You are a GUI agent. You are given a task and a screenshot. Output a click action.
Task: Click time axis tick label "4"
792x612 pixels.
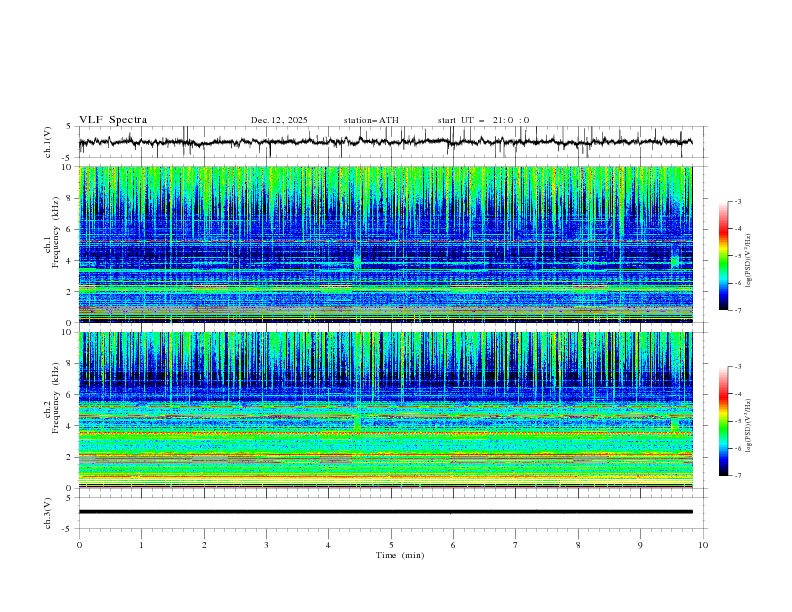coord(328,545)
